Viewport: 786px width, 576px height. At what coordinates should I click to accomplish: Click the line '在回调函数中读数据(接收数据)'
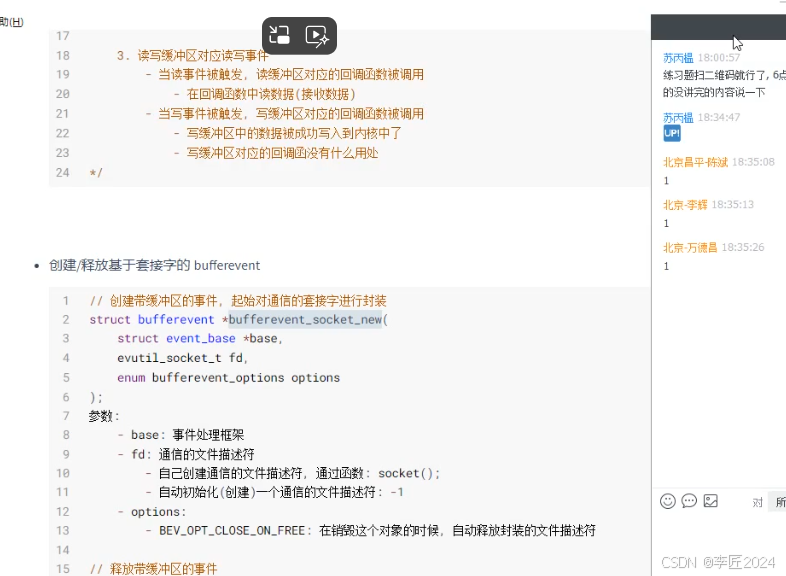click(271, 94)
